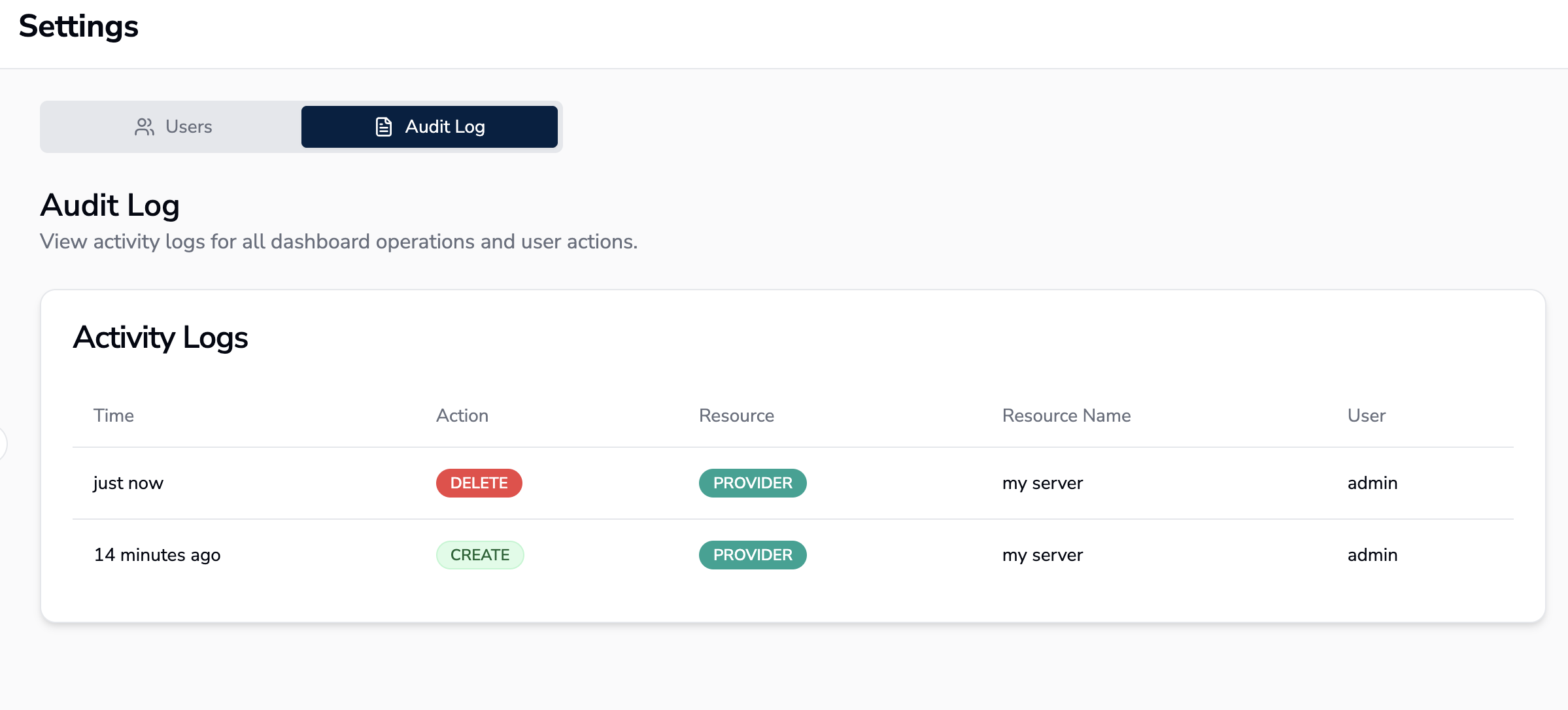Click the Time column header
Viewport: 1568px width, 710px height.
pos(114,416)
